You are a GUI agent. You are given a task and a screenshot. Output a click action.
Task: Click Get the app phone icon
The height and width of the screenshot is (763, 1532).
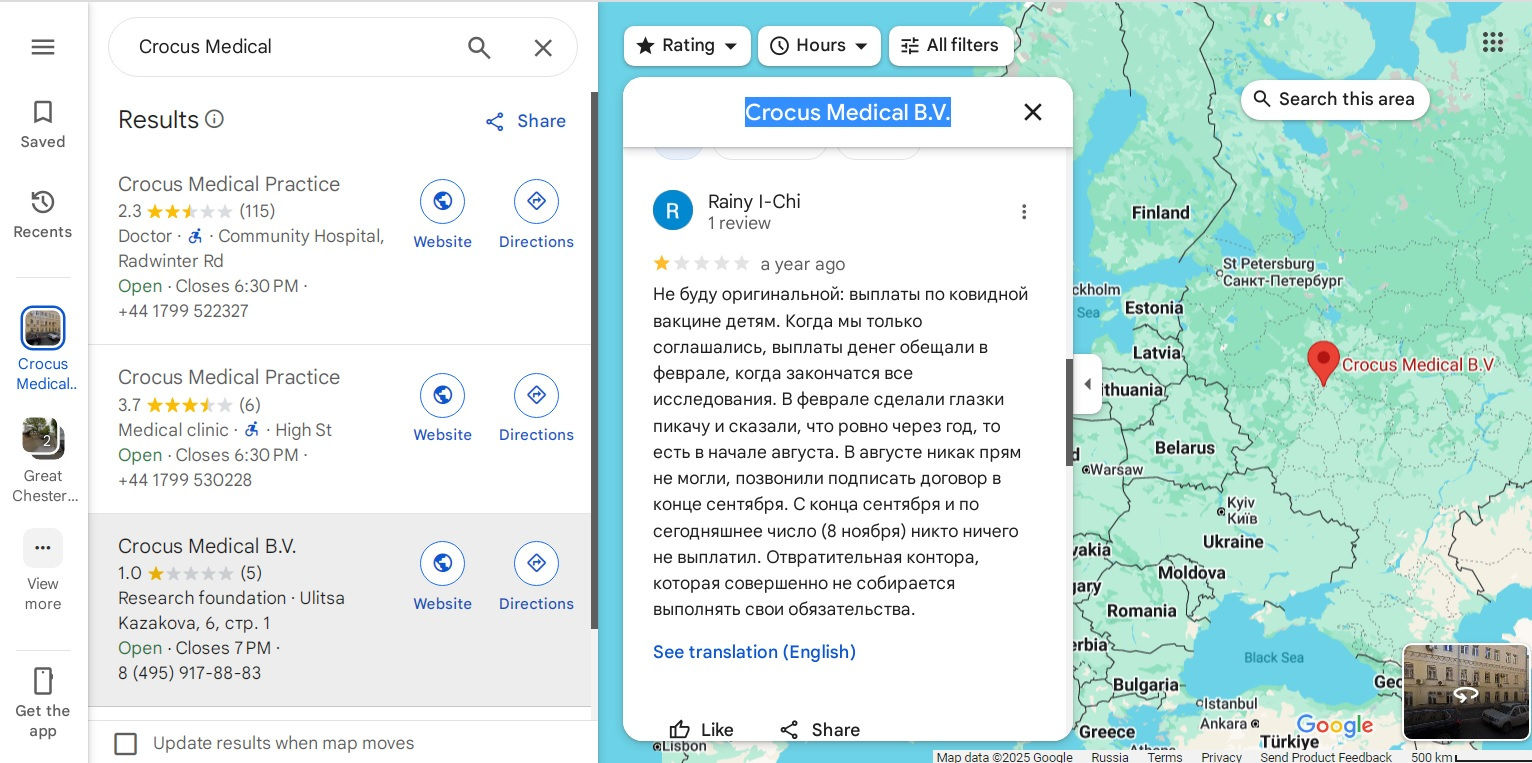(43, 682)
